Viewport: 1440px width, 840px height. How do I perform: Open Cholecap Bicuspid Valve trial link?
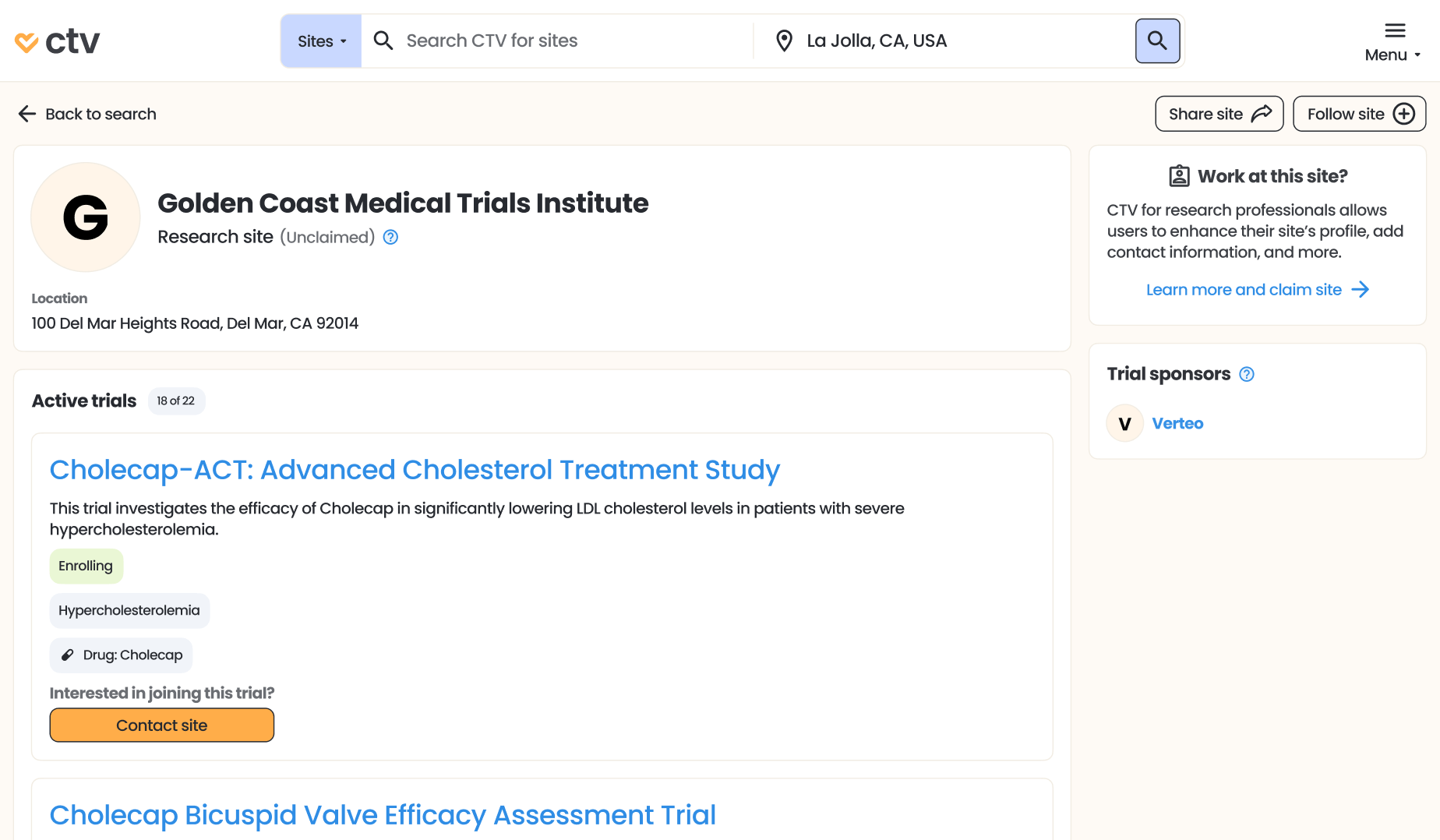click(383, 815)
